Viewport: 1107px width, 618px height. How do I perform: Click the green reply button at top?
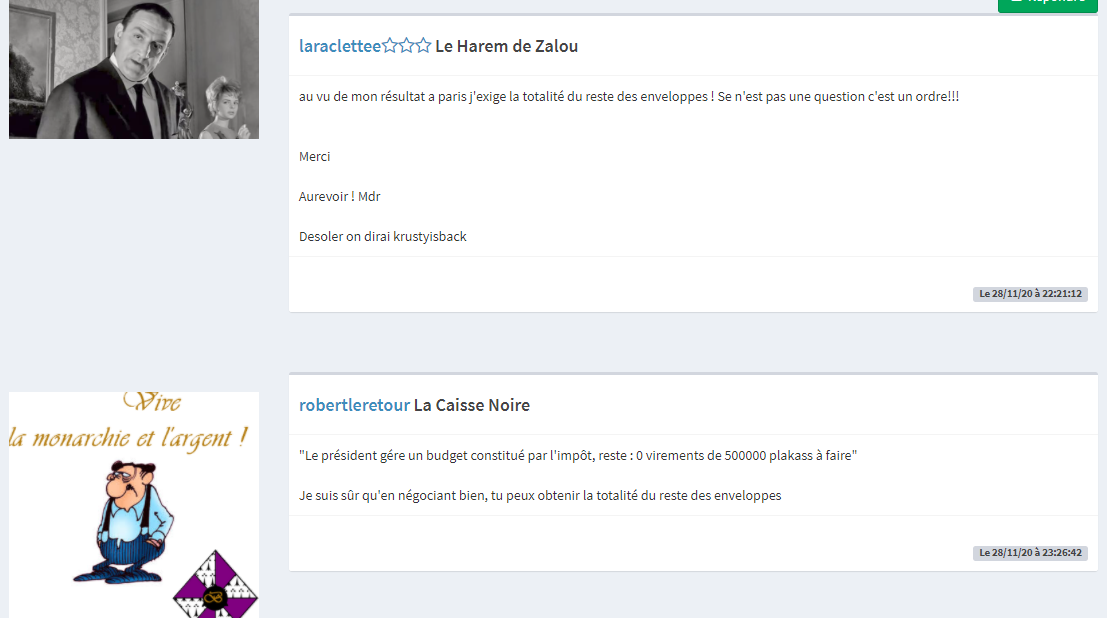[1048, 4]
